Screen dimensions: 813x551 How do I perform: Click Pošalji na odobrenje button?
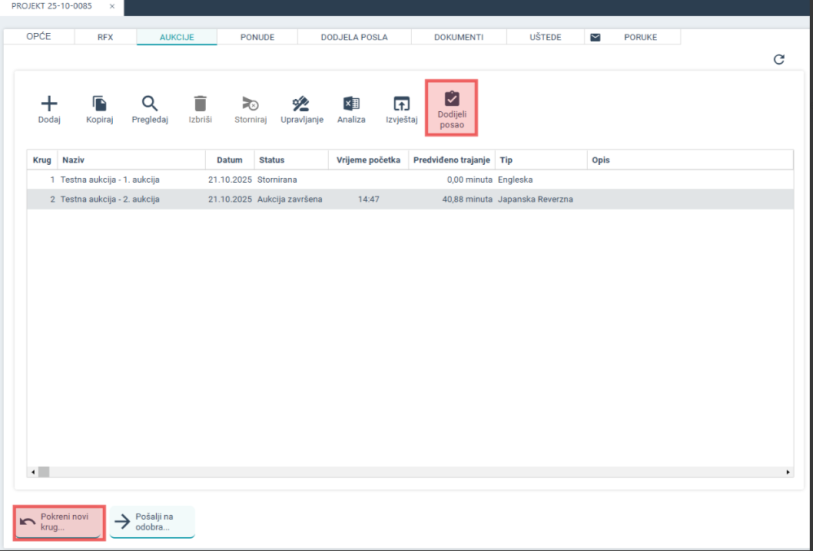point(152,522)
